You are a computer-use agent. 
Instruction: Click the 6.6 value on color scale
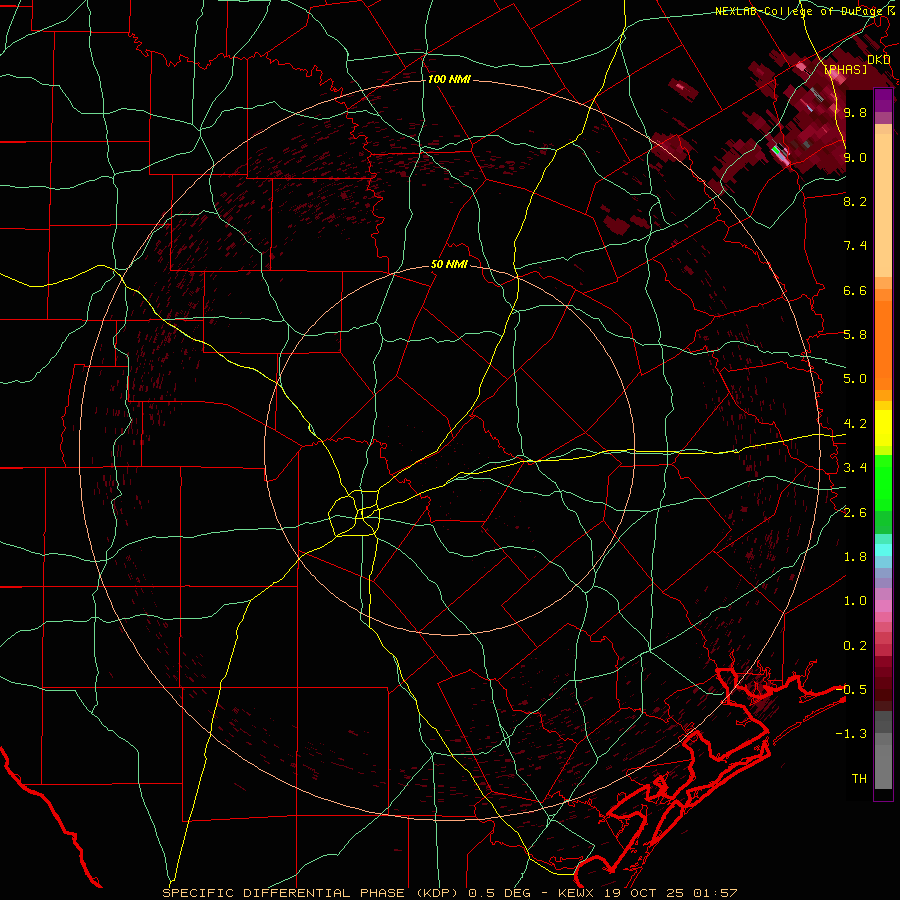tap(855, 290)
